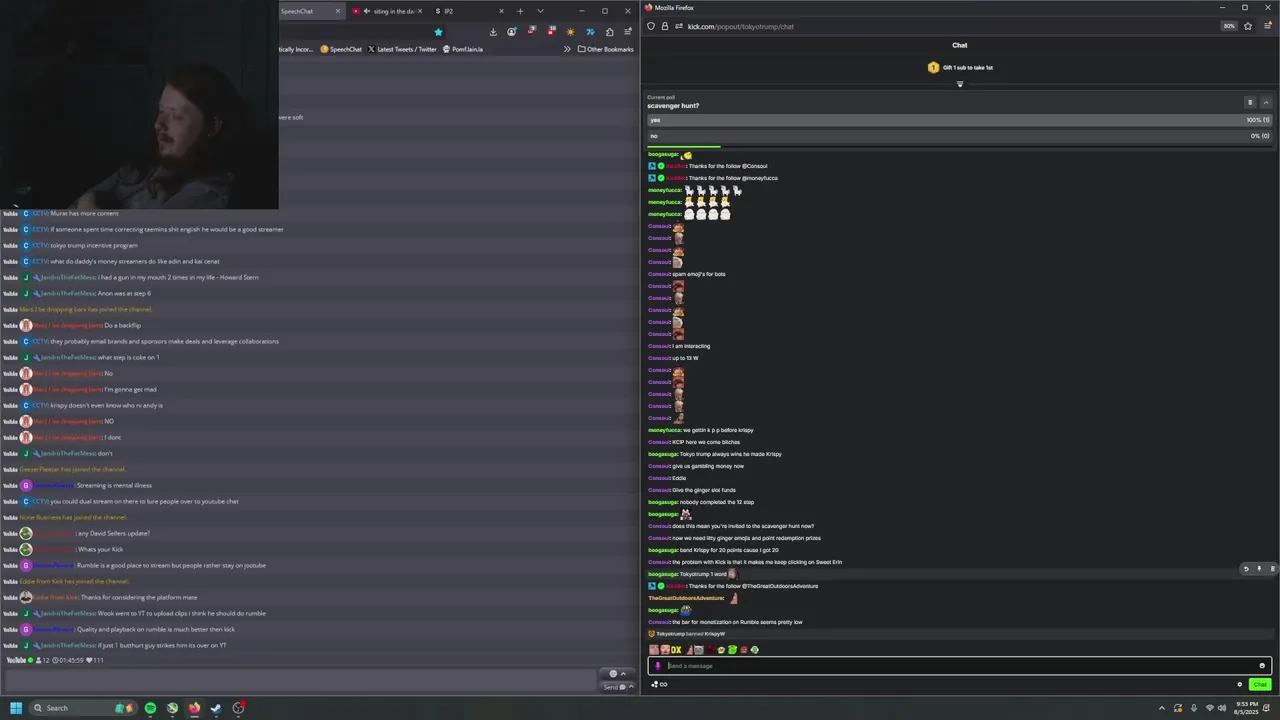This screenshot has width=1280, height=720.
Task: Show hidden system tray icons
Action: coord(1162,708)
